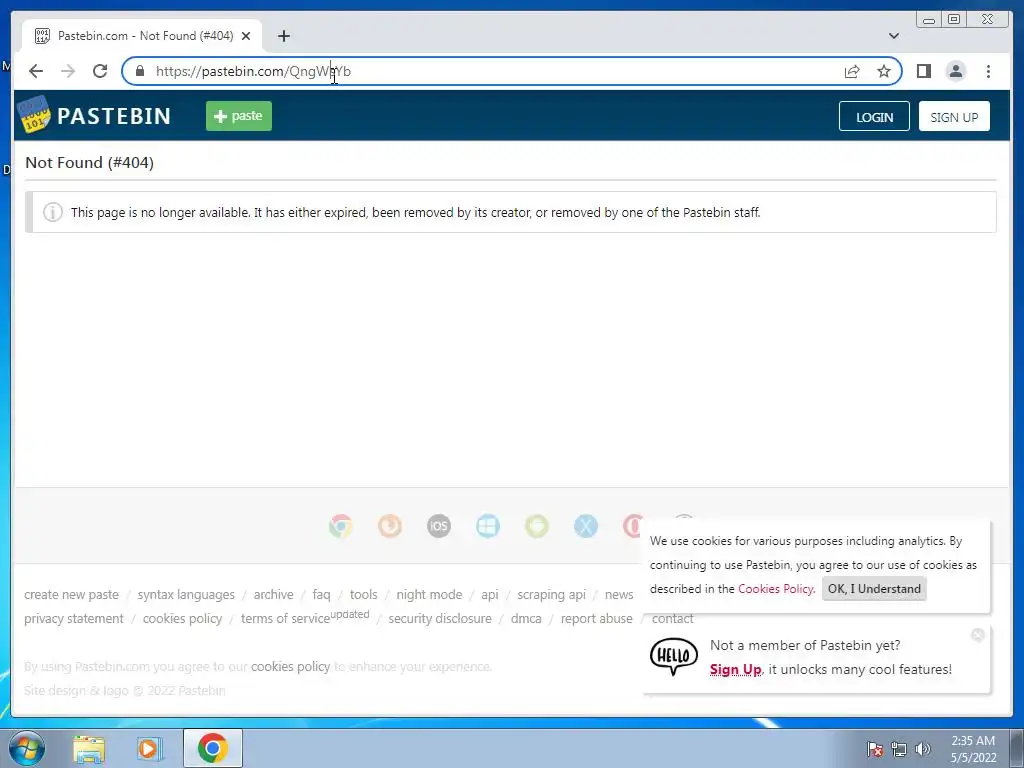
Task: Click the Sign Up link in promo
Action: click(x=735, y=669)
